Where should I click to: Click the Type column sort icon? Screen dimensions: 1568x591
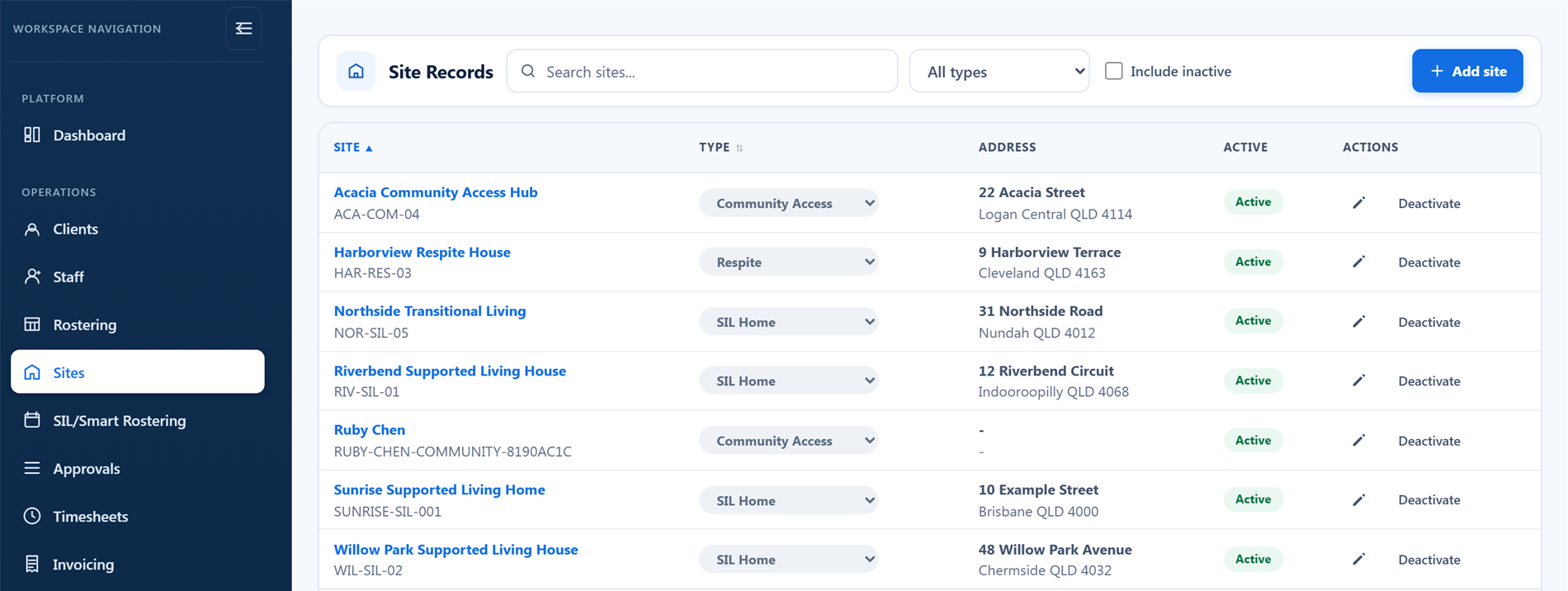click(739, 148)
